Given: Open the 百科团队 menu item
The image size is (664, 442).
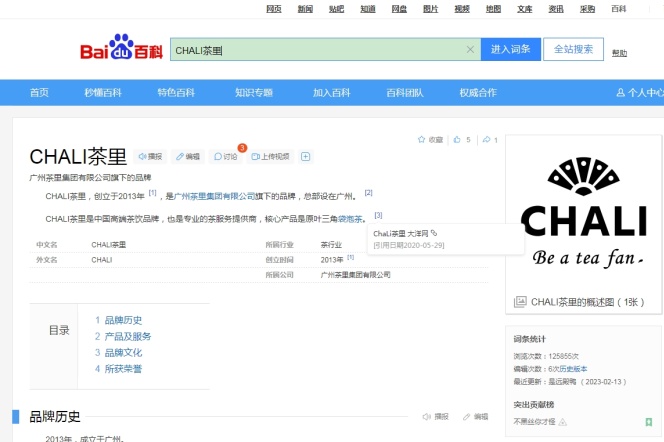Looking at the screenshot, I should coord(405,92).
